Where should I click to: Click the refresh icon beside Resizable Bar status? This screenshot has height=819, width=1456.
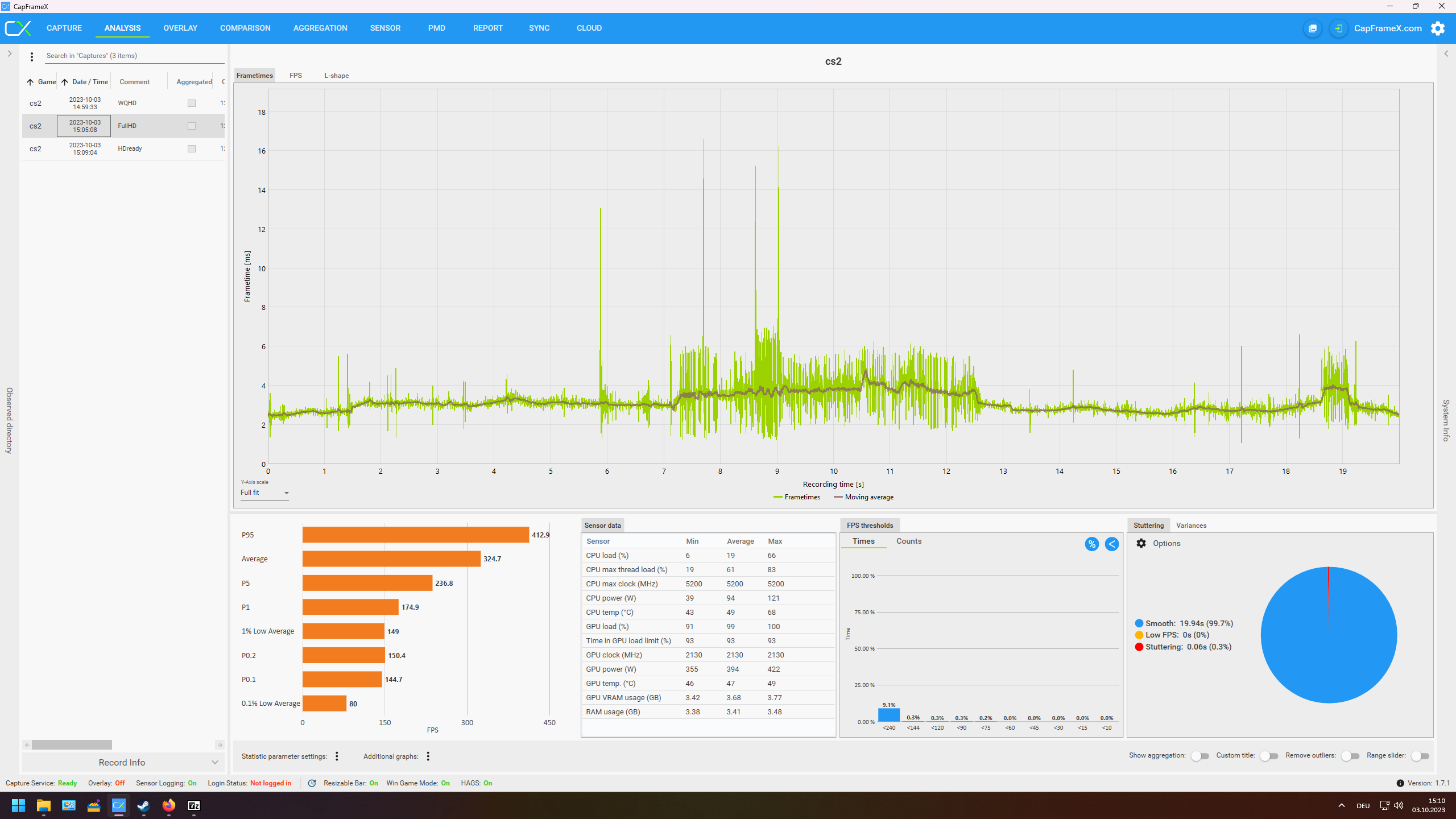pyautogui.click(x=312, y=783)
